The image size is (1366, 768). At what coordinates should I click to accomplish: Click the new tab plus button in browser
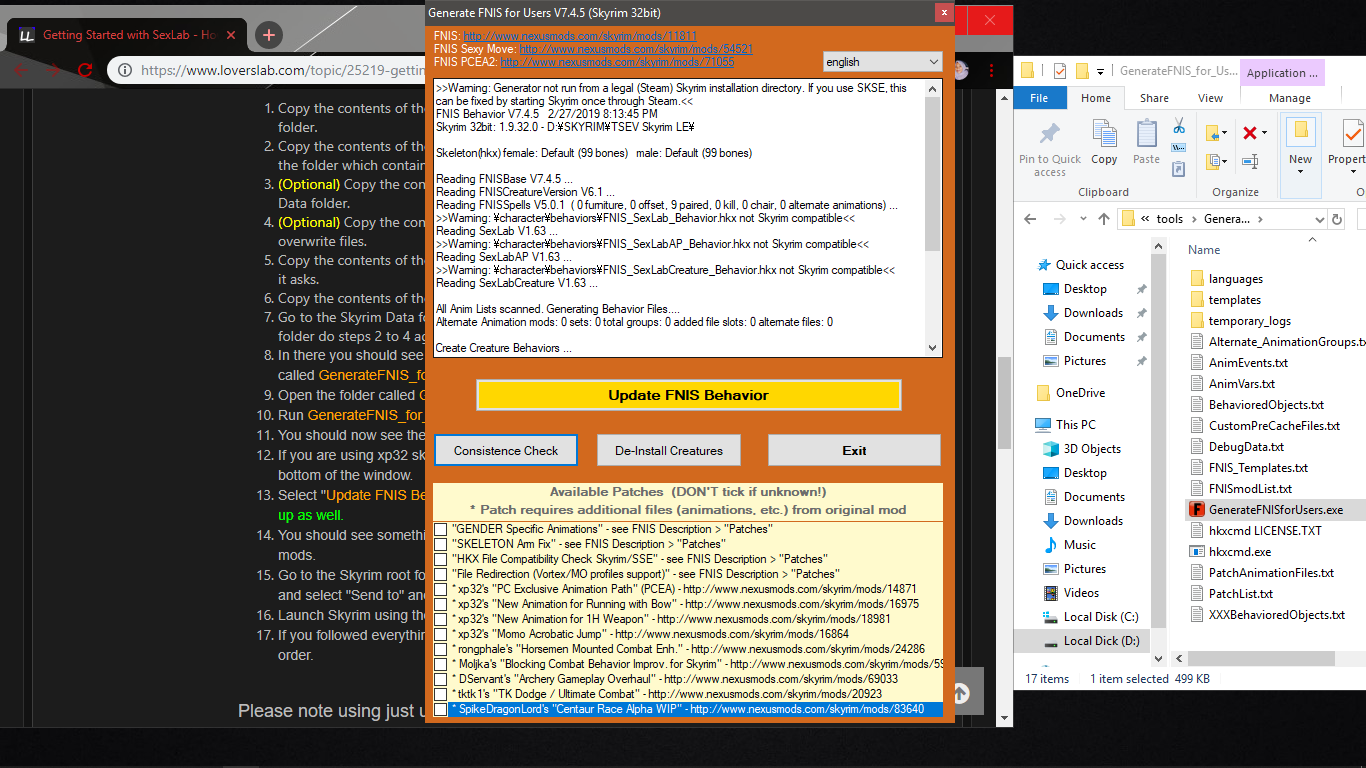[268, 35]
